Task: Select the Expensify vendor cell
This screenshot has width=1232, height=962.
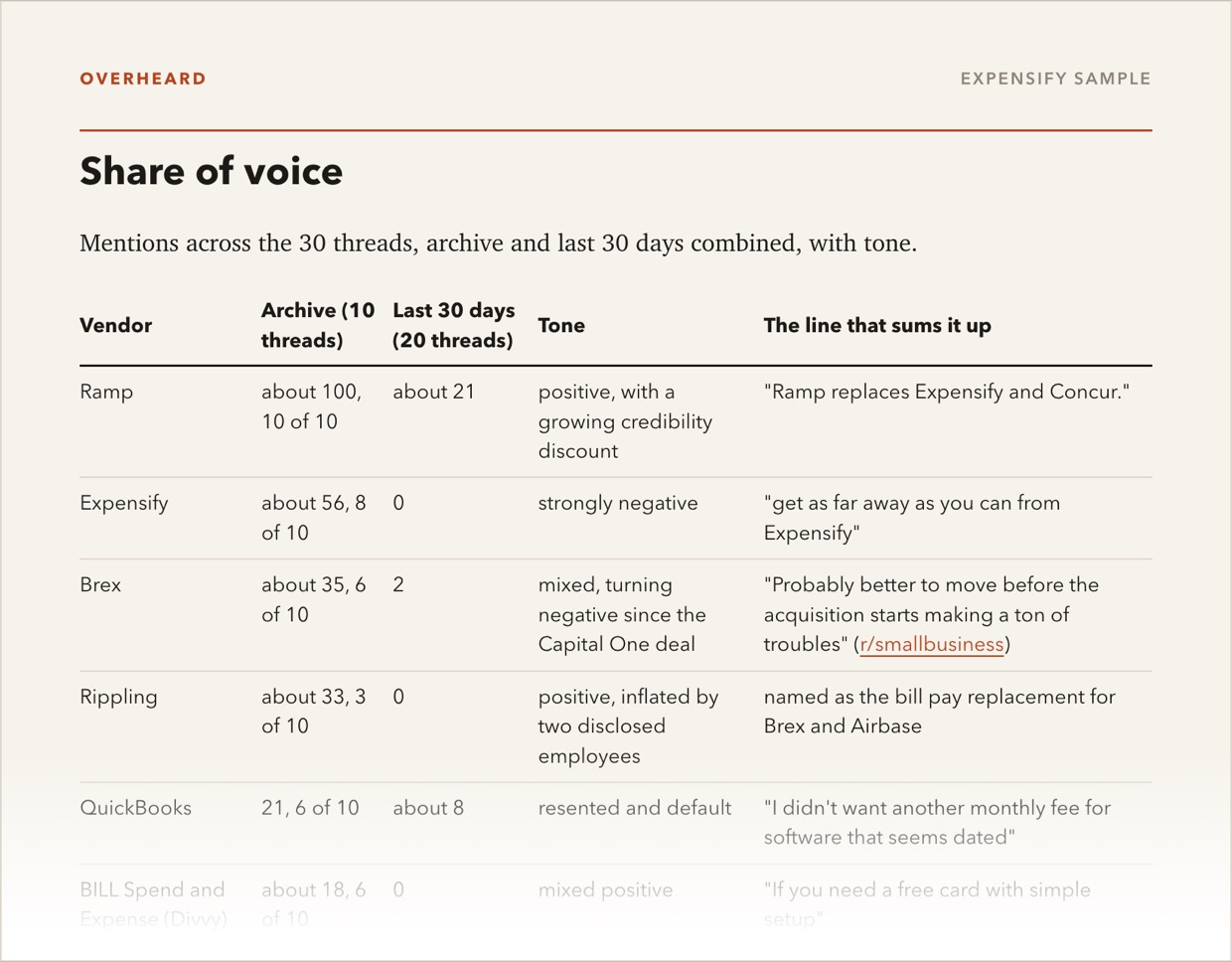Action: (x=124, y=503)
